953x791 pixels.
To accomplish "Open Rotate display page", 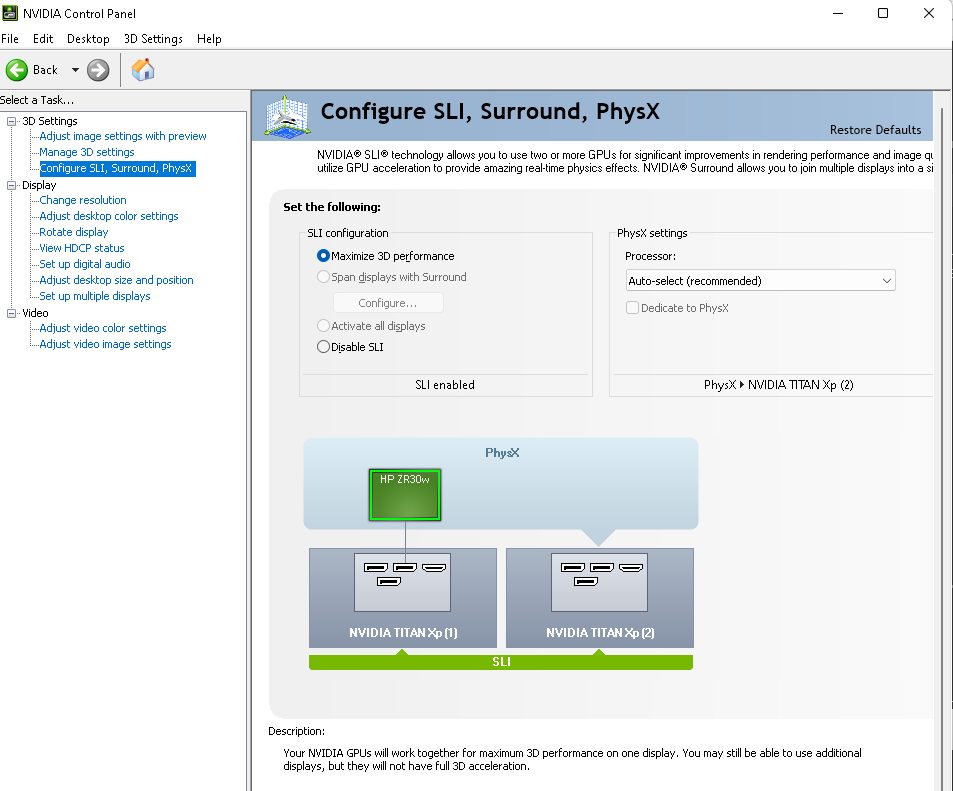I will coord(74,232).
